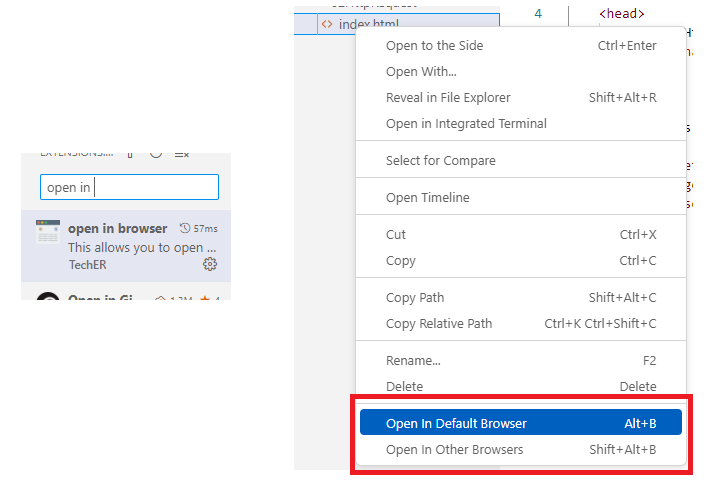Click the clear extensions search results icon
The height and width of the screenshot is (490, 711).
[x=182, y=155]
